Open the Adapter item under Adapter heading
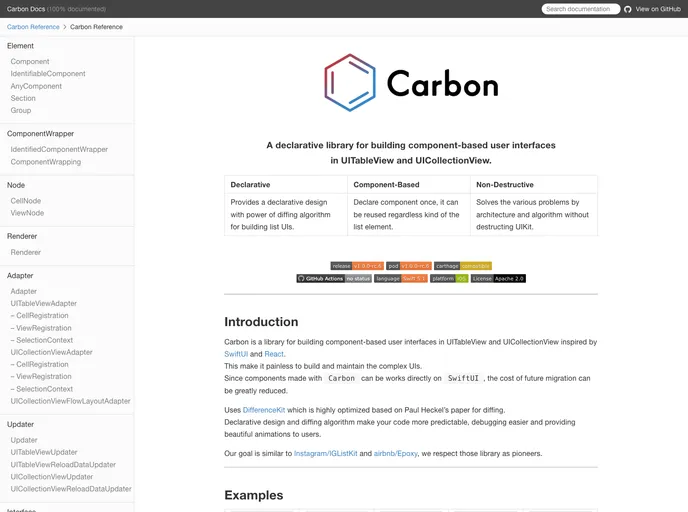 pos(24,291)
